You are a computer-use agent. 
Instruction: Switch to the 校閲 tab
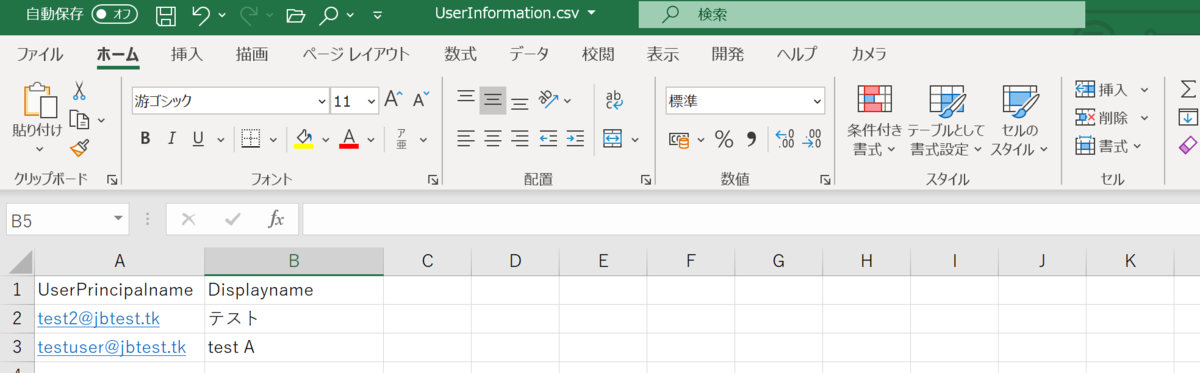598,54
